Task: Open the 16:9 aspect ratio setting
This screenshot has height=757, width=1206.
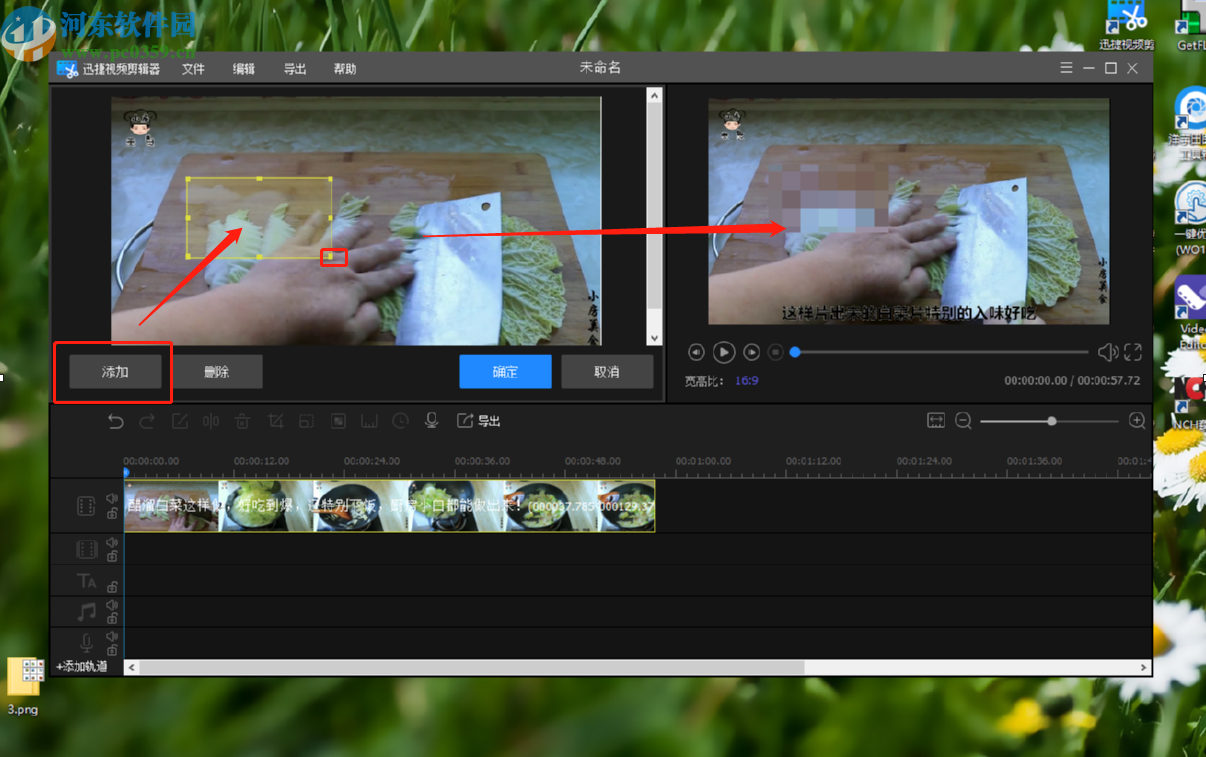Action: pyautogui.click(x=746, y=381)
